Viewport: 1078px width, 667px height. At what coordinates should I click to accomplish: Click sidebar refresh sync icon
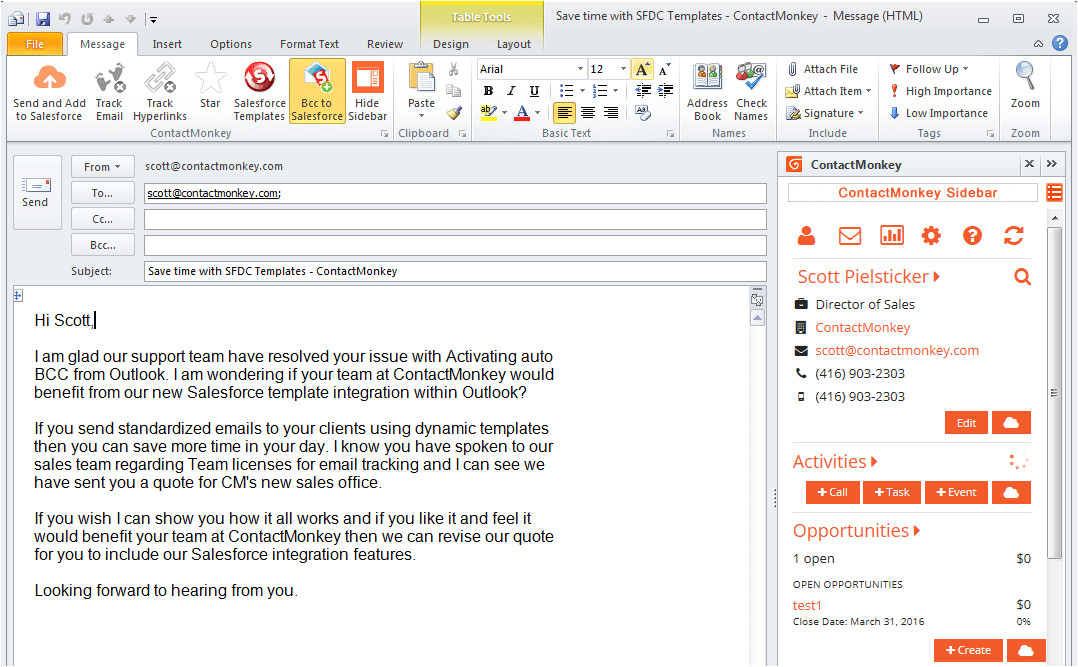(x=1013, y=236)
